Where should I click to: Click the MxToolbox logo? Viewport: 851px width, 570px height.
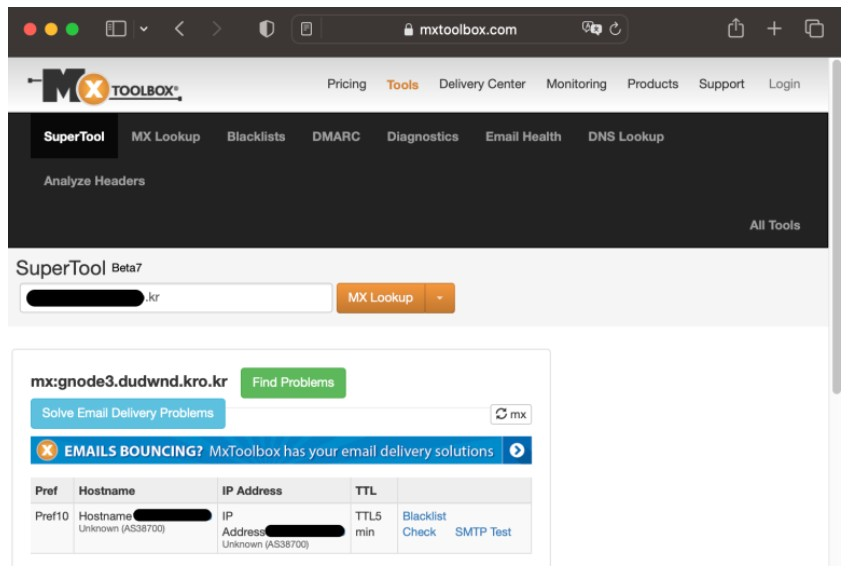105,86
